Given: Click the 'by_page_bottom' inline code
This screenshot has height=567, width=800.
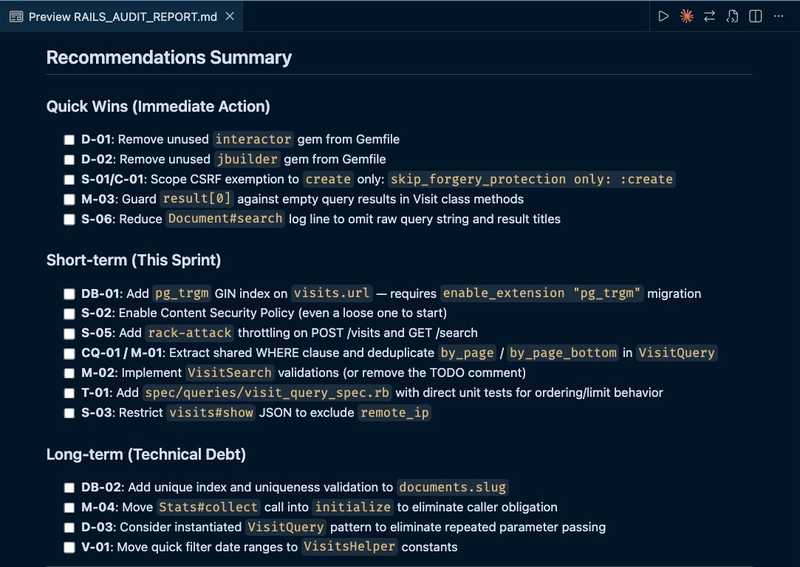Looking at the screenshot, I should click(x=563, y=352).
